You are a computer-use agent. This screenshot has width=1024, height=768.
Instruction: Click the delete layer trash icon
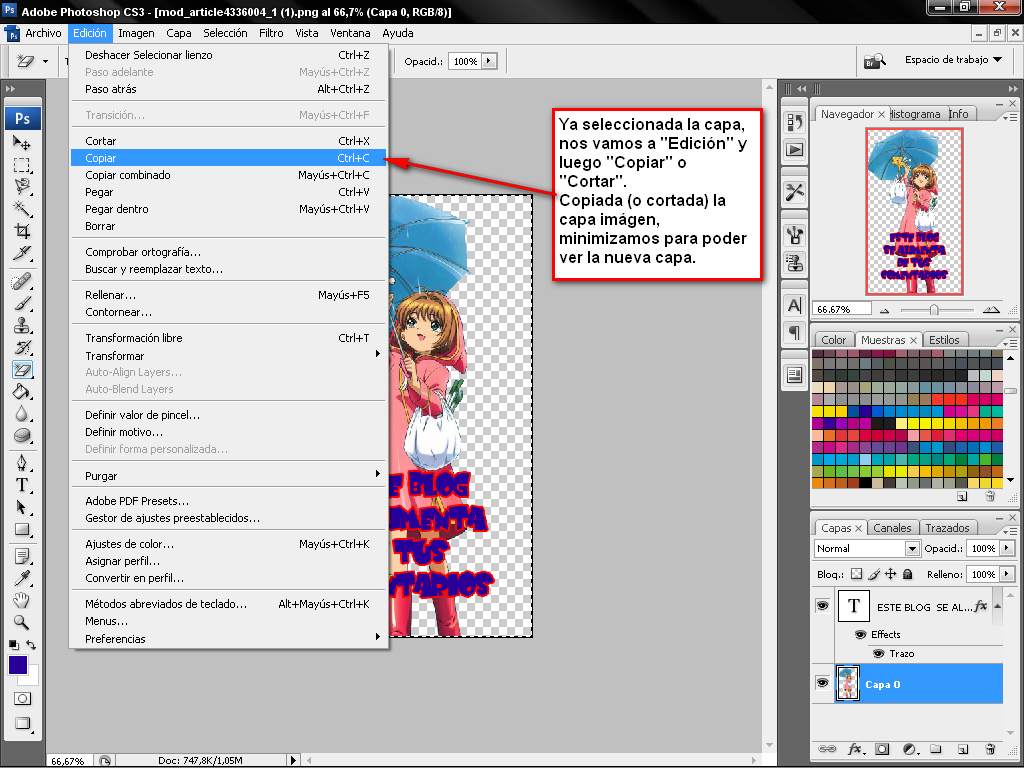pos(990,749)
